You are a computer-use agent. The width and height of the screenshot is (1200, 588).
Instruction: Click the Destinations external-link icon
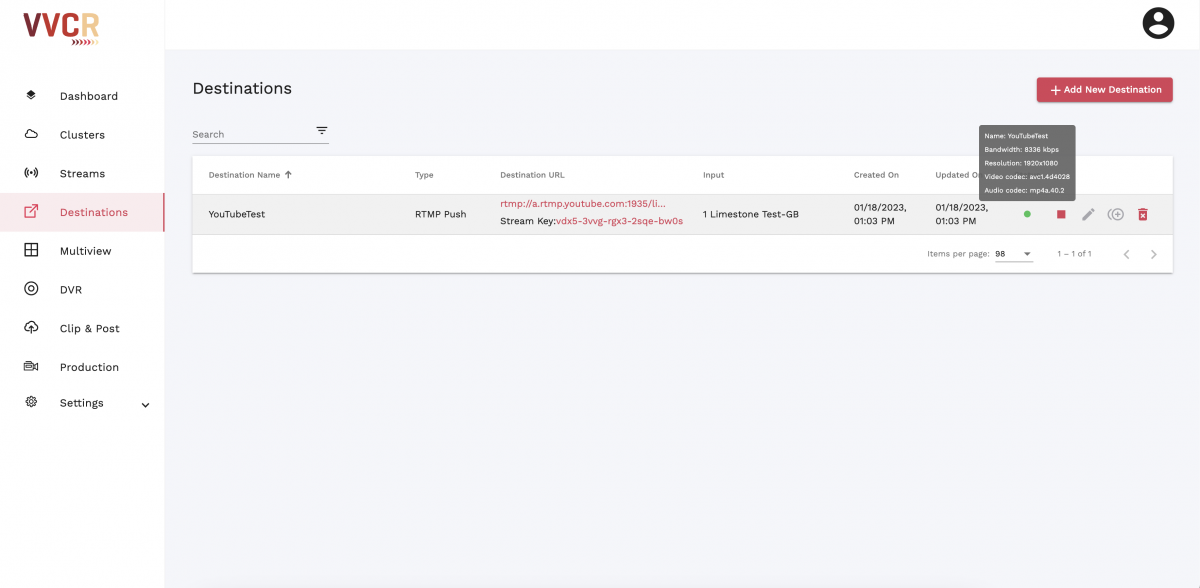[31, 212]
